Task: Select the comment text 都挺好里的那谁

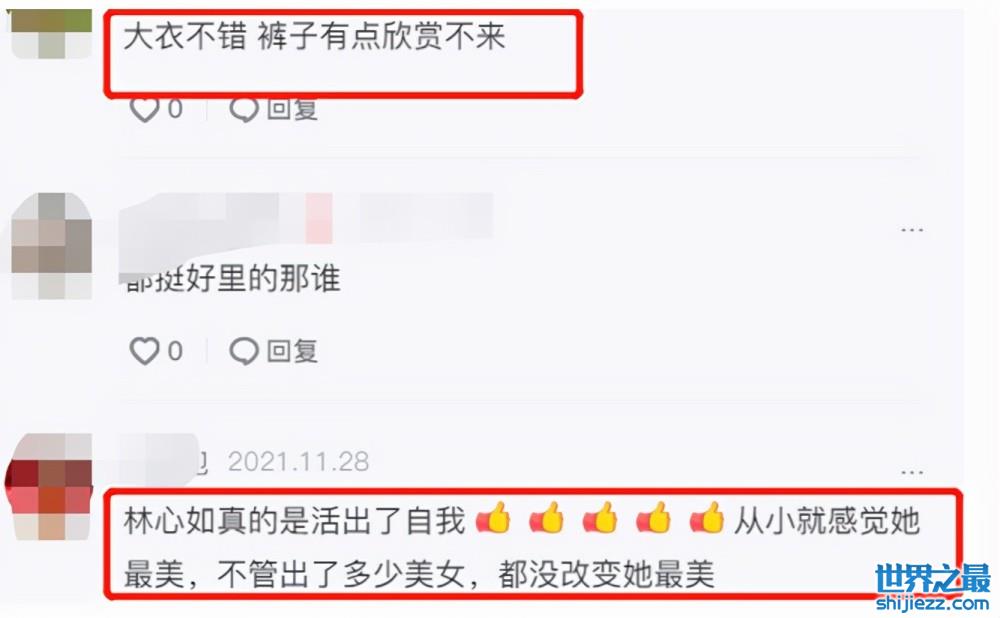Action: (232, 279)
